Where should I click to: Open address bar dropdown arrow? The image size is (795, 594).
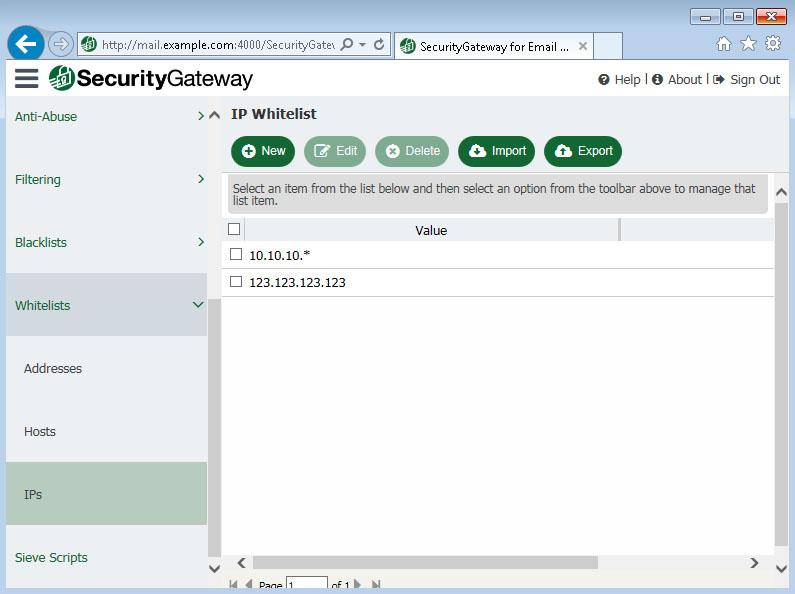tap(363, 45)
